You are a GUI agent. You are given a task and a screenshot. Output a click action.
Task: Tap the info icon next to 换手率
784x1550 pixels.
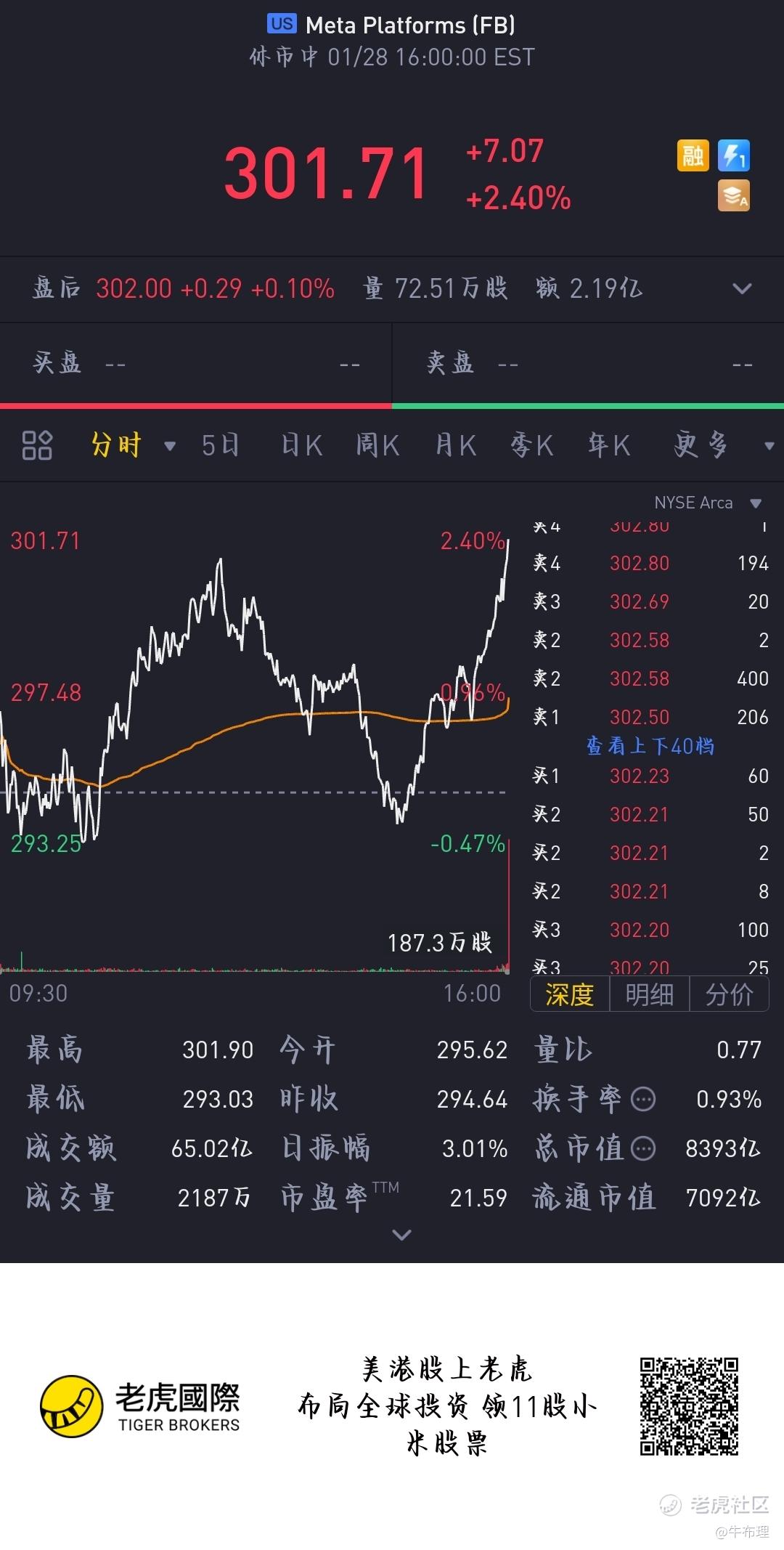643,1099
